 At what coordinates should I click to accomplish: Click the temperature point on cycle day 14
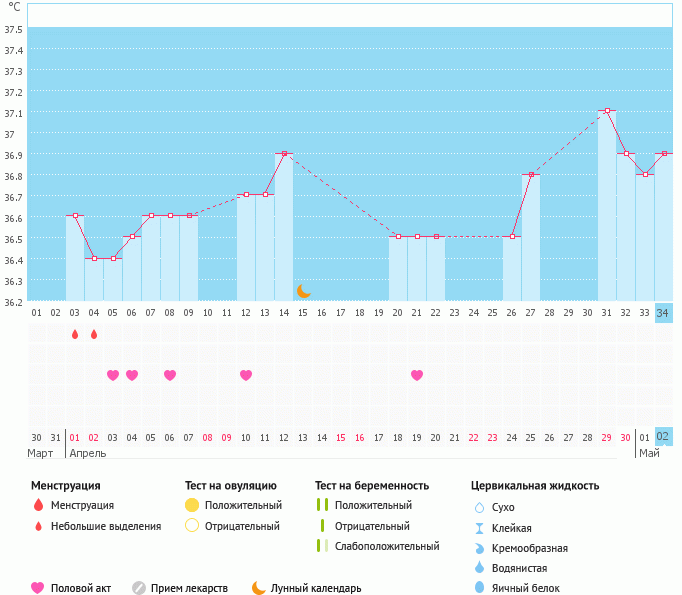pyautogui.click(x=284, y=153)
